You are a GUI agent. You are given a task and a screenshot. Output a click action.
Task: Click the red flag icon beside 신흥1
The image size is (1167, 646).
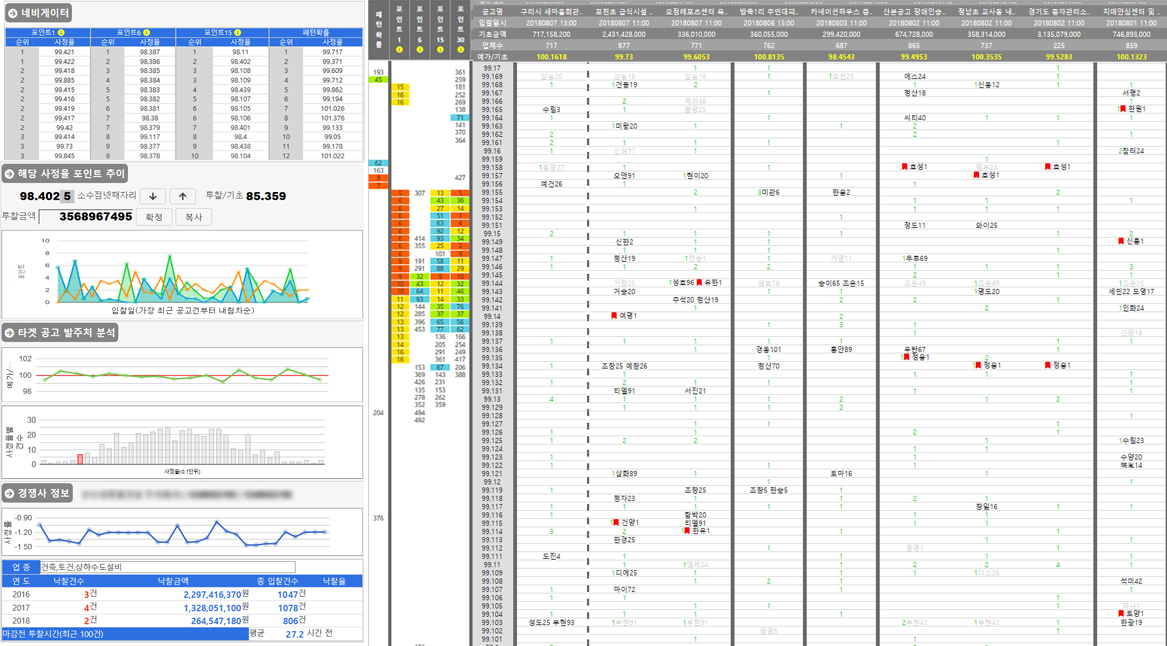pyautogui.click(x=1121, y=241)
